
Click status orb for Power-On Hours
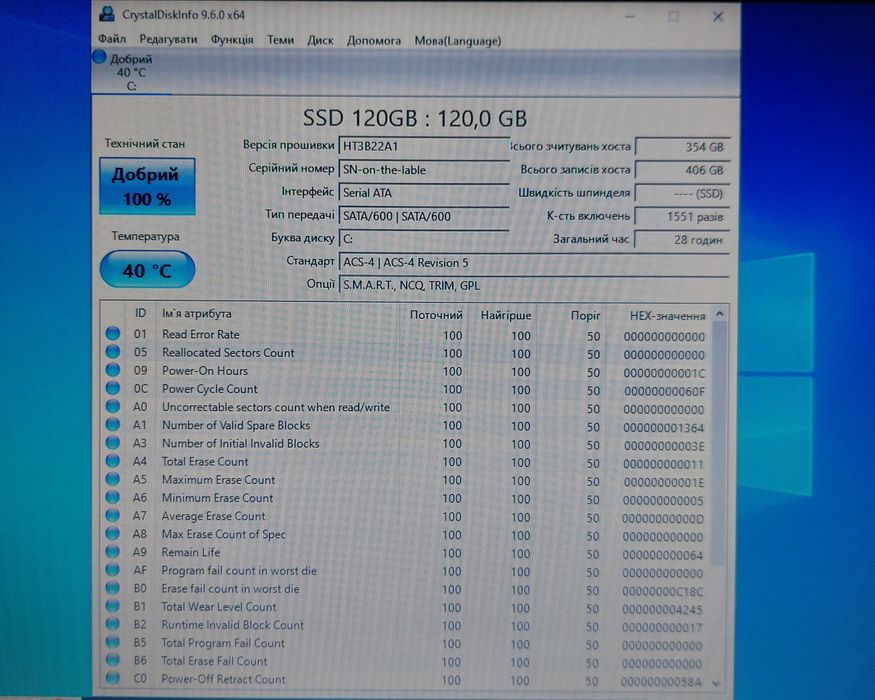[113, 370]
